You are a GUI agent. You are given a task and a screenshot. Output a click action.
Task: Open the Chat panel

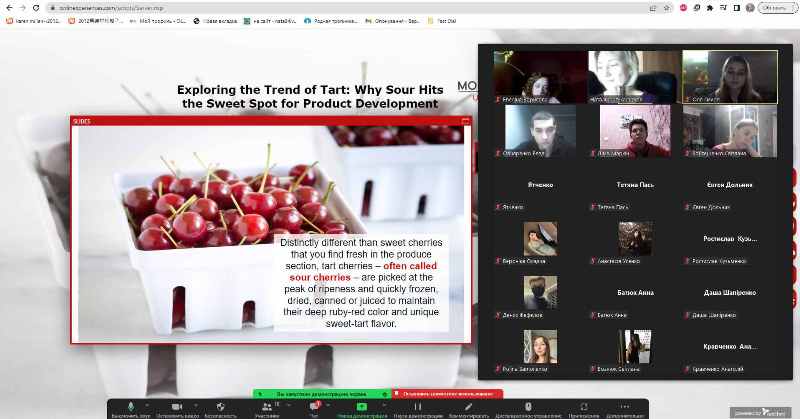point(314,409)
